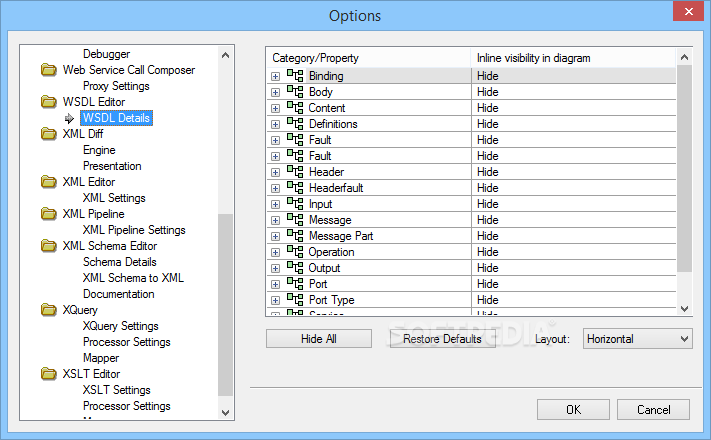Image resolution: width=711 pixels, height=440 pixels.
Task: Click the Port Type row icon
Action: pos(295,300)
